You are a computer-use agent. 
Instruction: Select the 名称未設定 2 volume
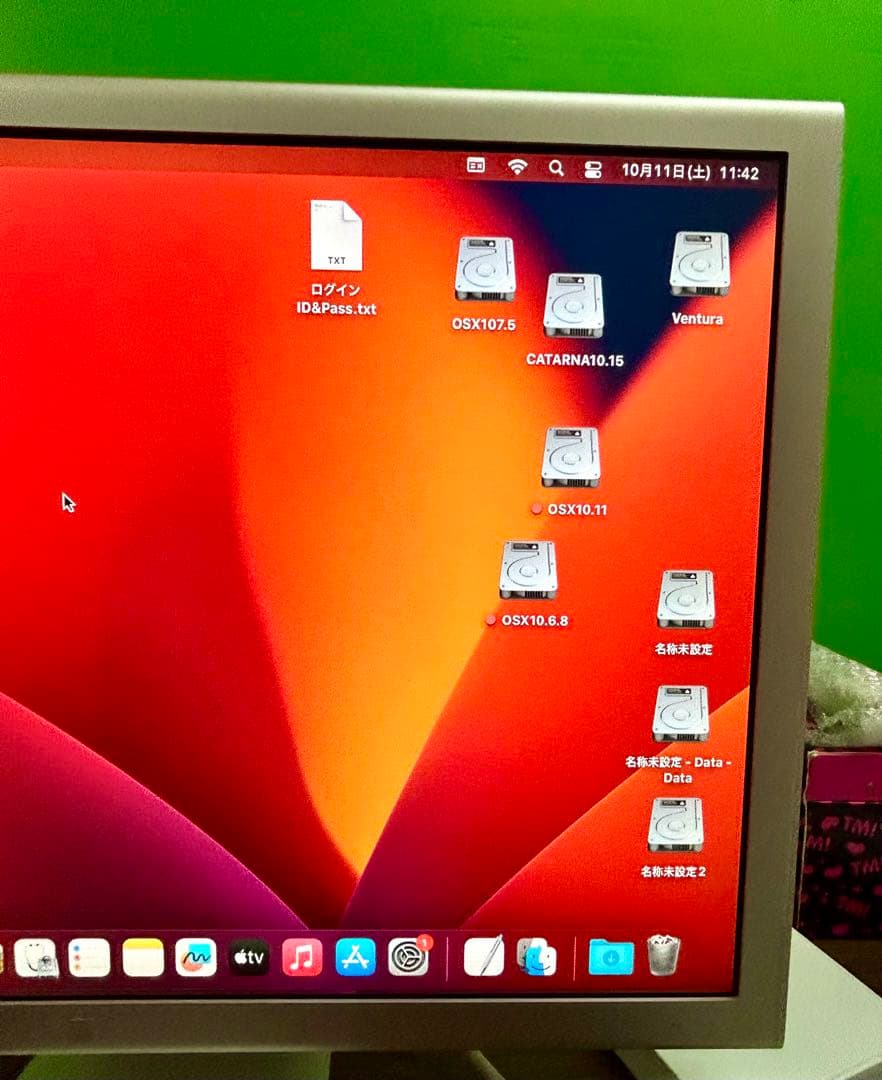675,825
